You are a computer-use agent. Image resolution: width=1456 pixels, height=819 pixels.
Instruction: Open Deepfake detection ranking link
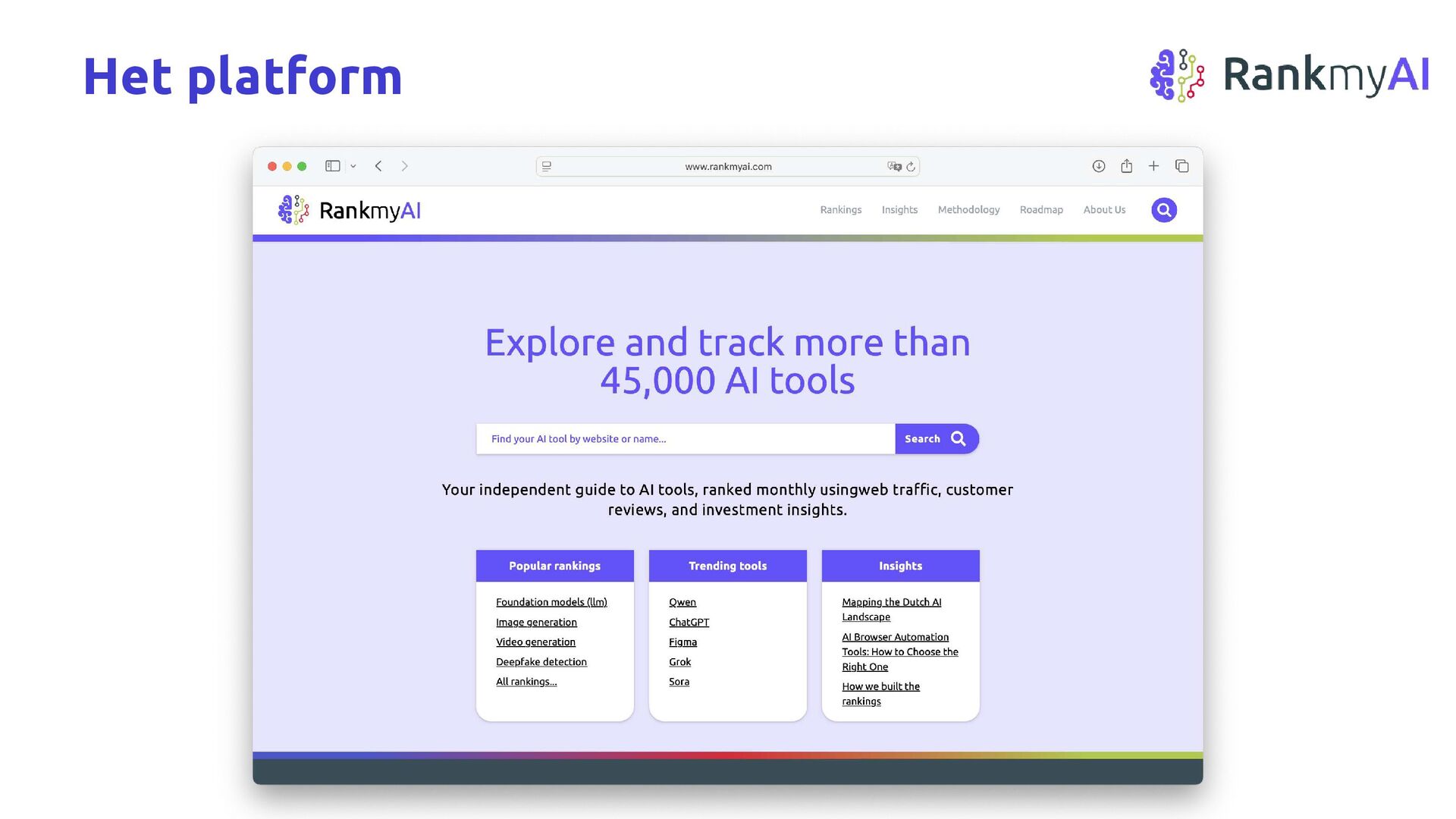click(x=541, y=662)
